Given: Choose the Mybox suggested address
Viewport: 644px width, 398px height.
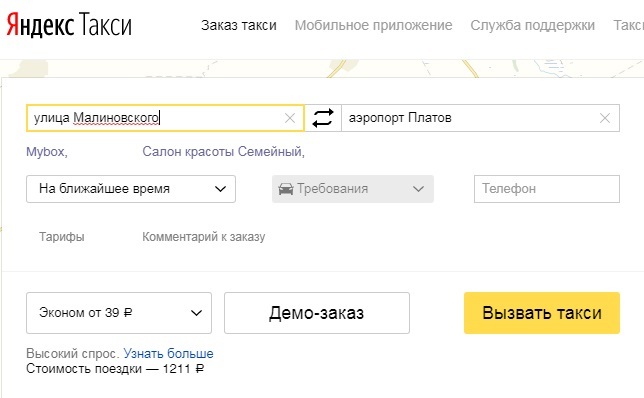Looking at the screenshot, I should click(47, 152).
